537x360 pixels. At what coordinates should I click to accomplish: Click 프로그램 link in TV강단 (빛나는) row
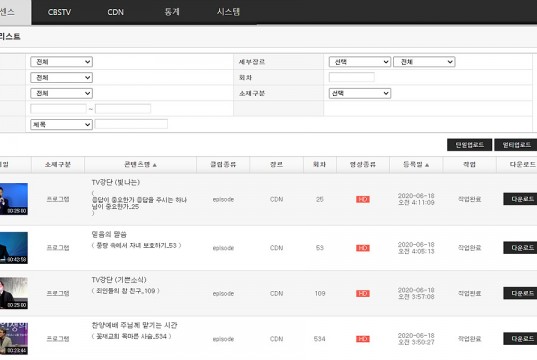click(58, 199)
